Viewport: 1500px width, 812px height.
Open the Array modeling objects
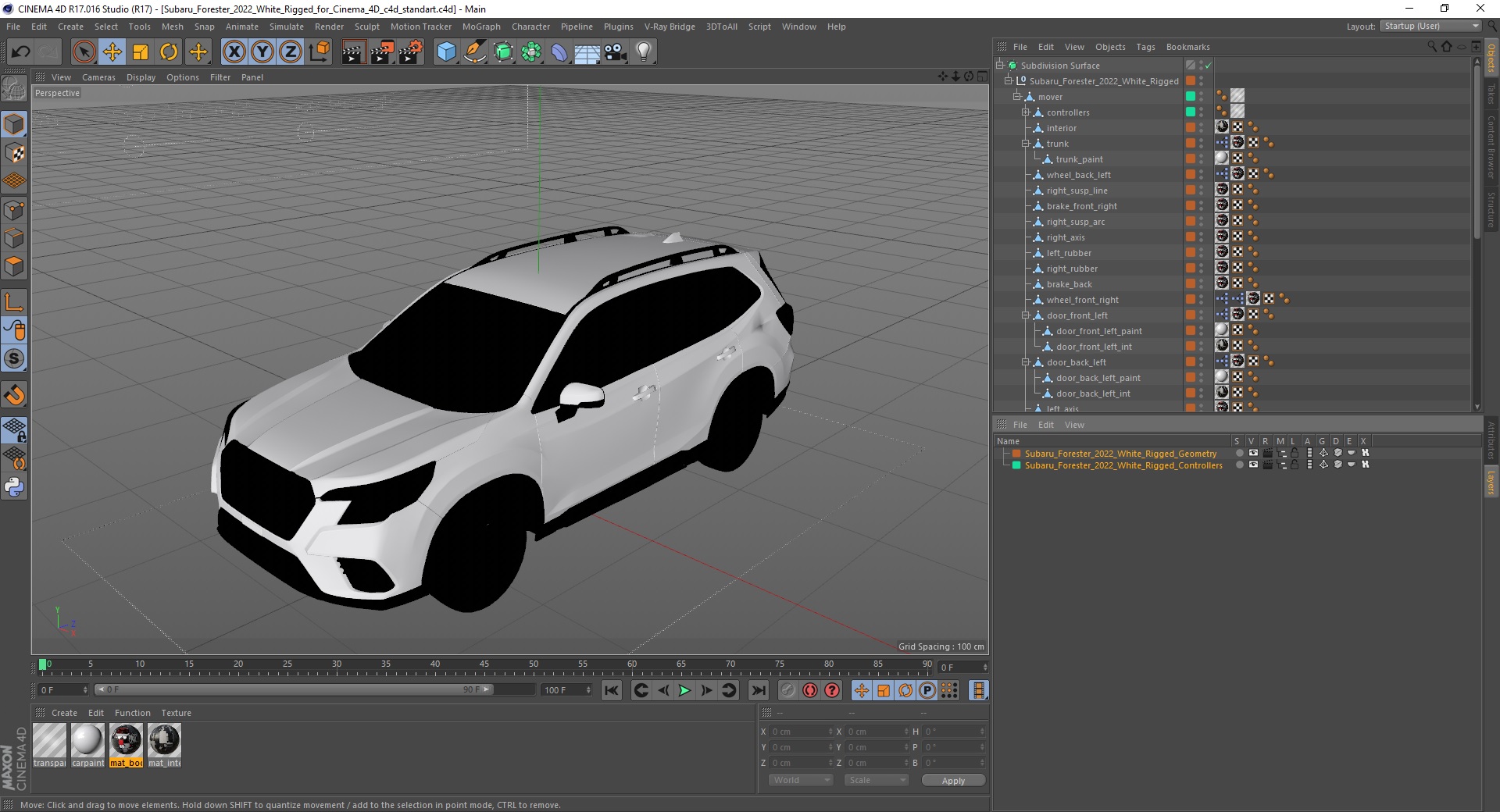click(531, 52)
